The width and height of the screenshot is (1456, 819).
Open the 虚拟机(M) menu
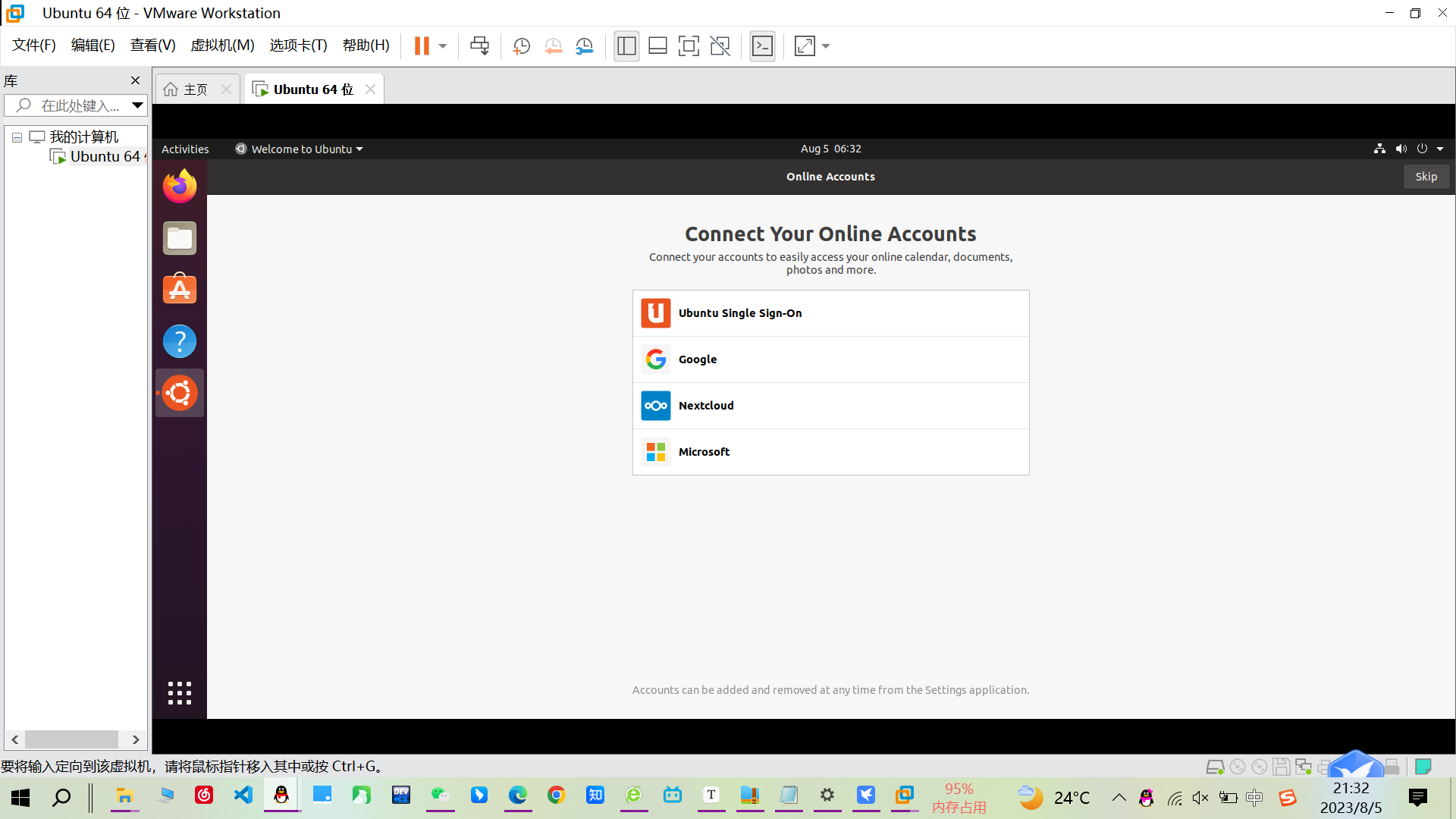click(x=222, y=45)
